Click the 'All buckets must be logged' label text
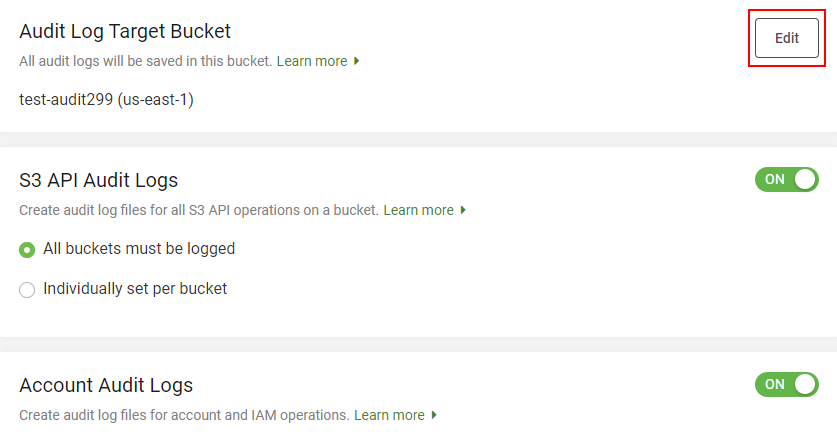The height and width of the screenshot is (445, 837). click(x=139, y=248)
